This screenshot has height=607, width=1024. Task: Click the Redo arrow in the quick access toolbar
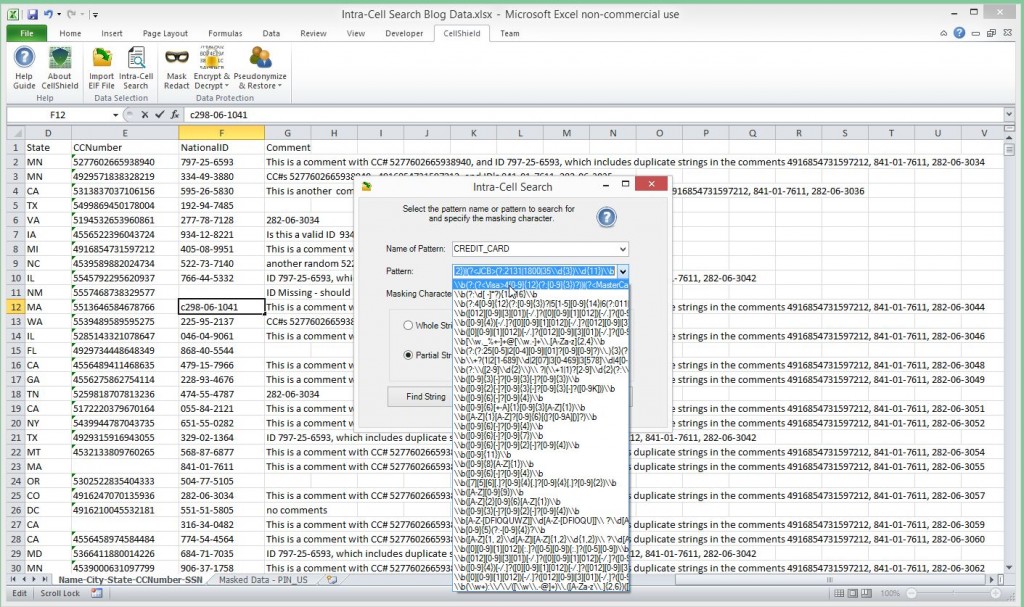coord(72,14)
